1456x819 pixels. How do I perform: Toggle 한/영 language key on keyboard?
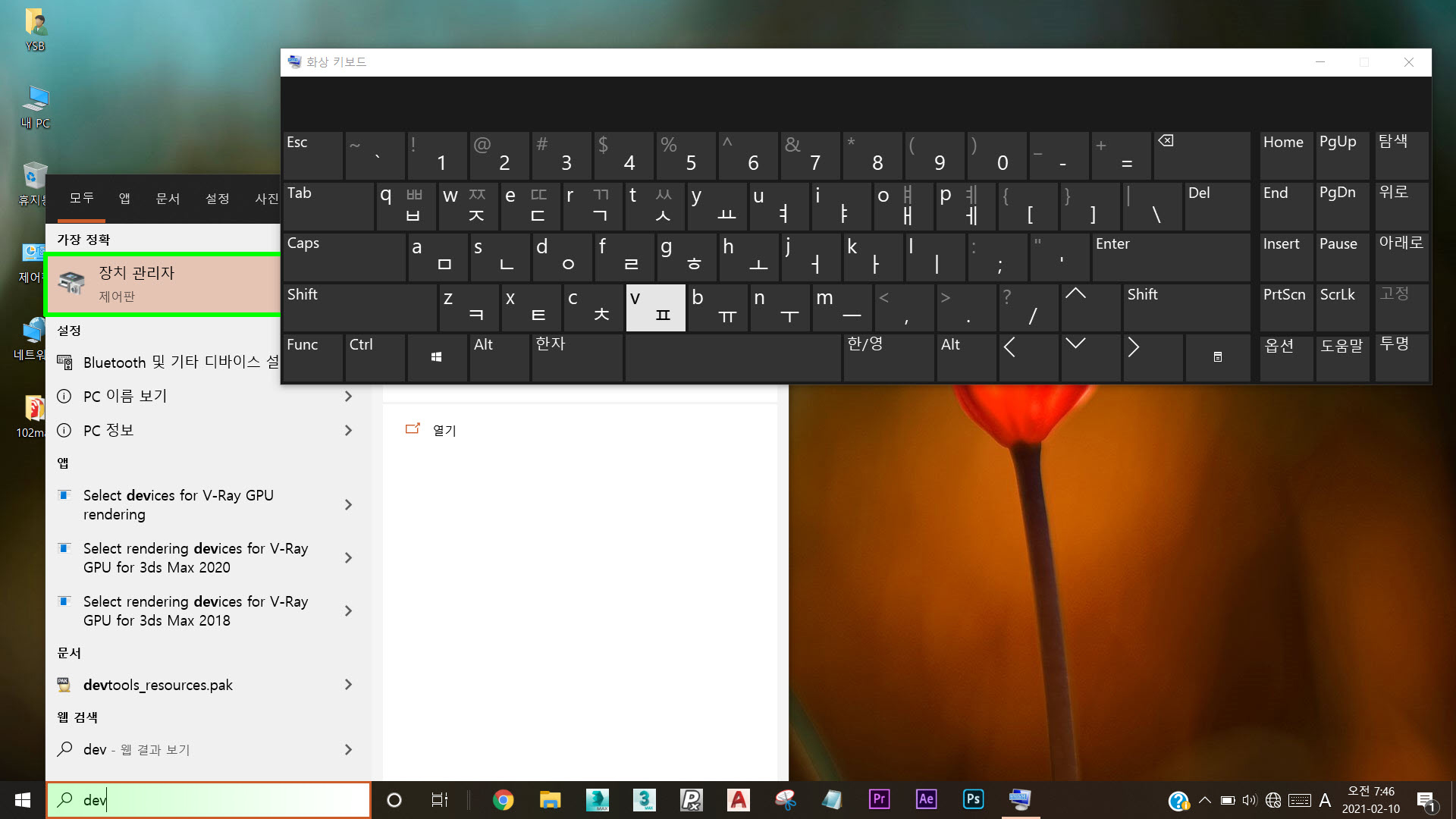[x=887, y=356]
